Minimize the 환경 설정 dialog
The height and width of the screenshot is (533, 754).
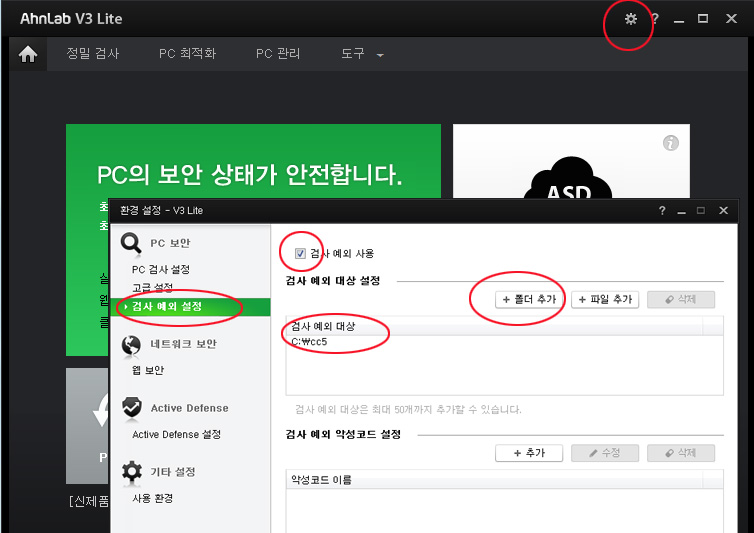point(681,211)
